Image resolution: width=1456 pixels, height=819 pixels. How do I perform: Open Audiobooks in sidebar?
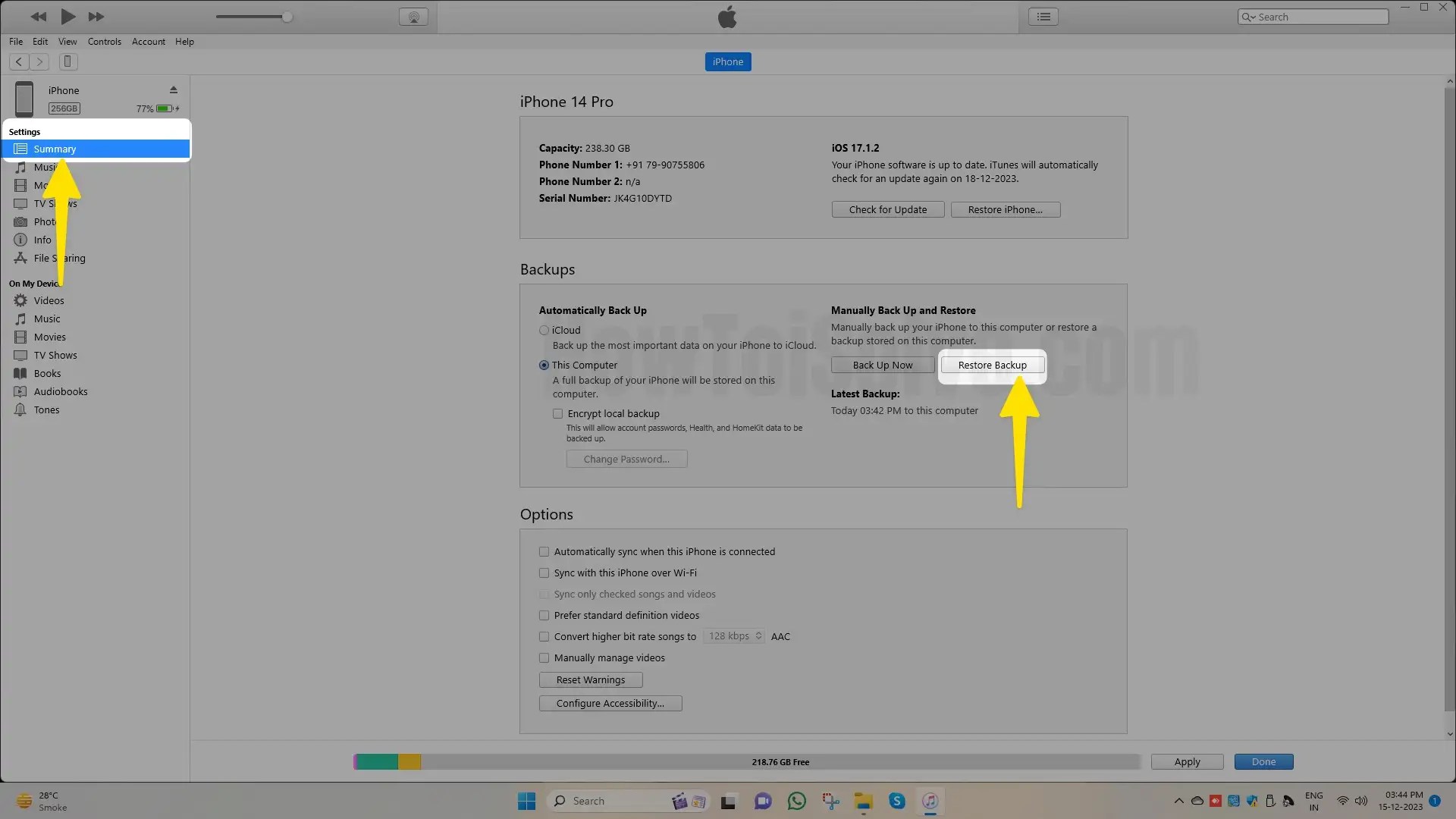[61, 391]
